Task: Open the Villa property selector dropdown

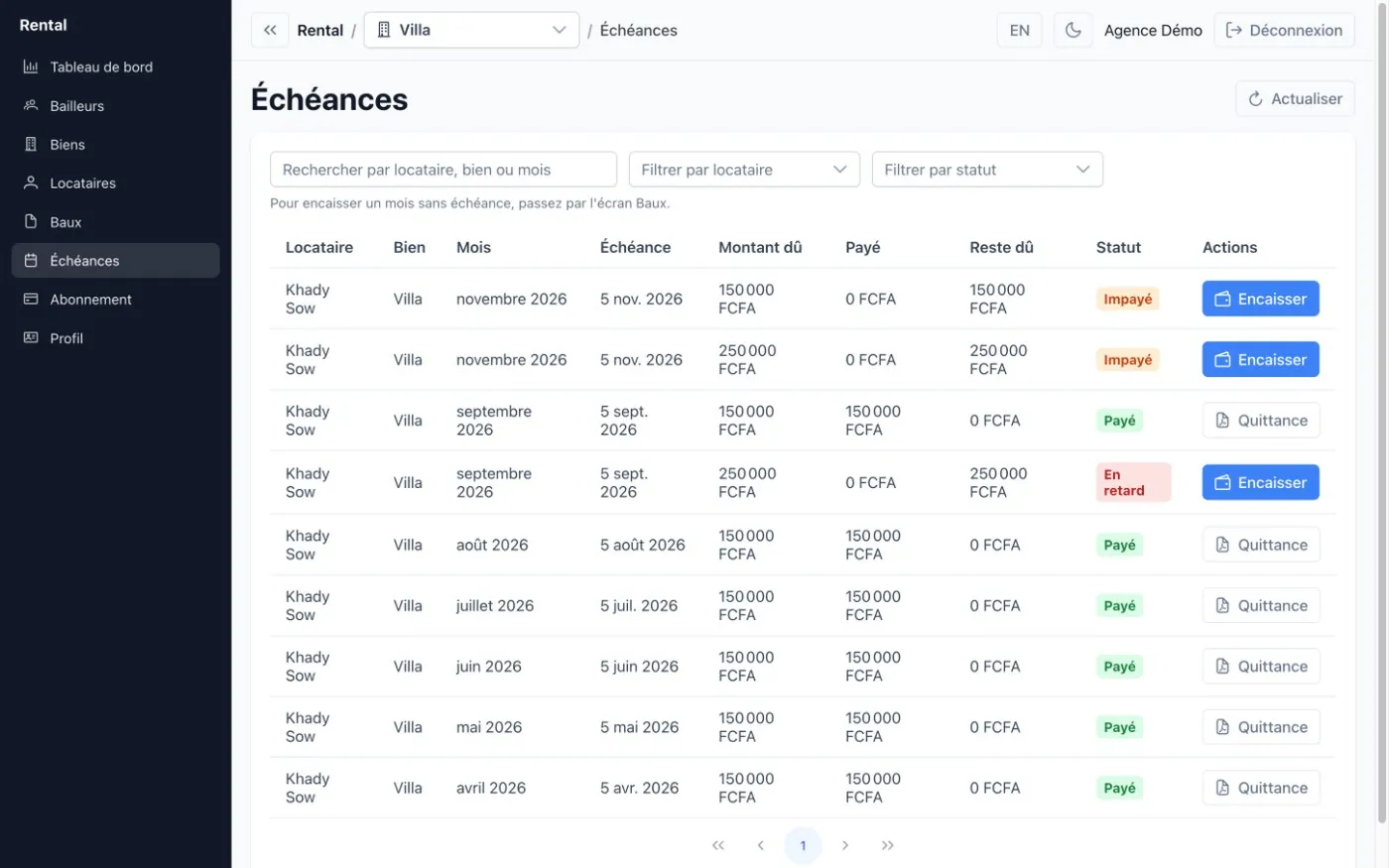Action: coord(471,30)
